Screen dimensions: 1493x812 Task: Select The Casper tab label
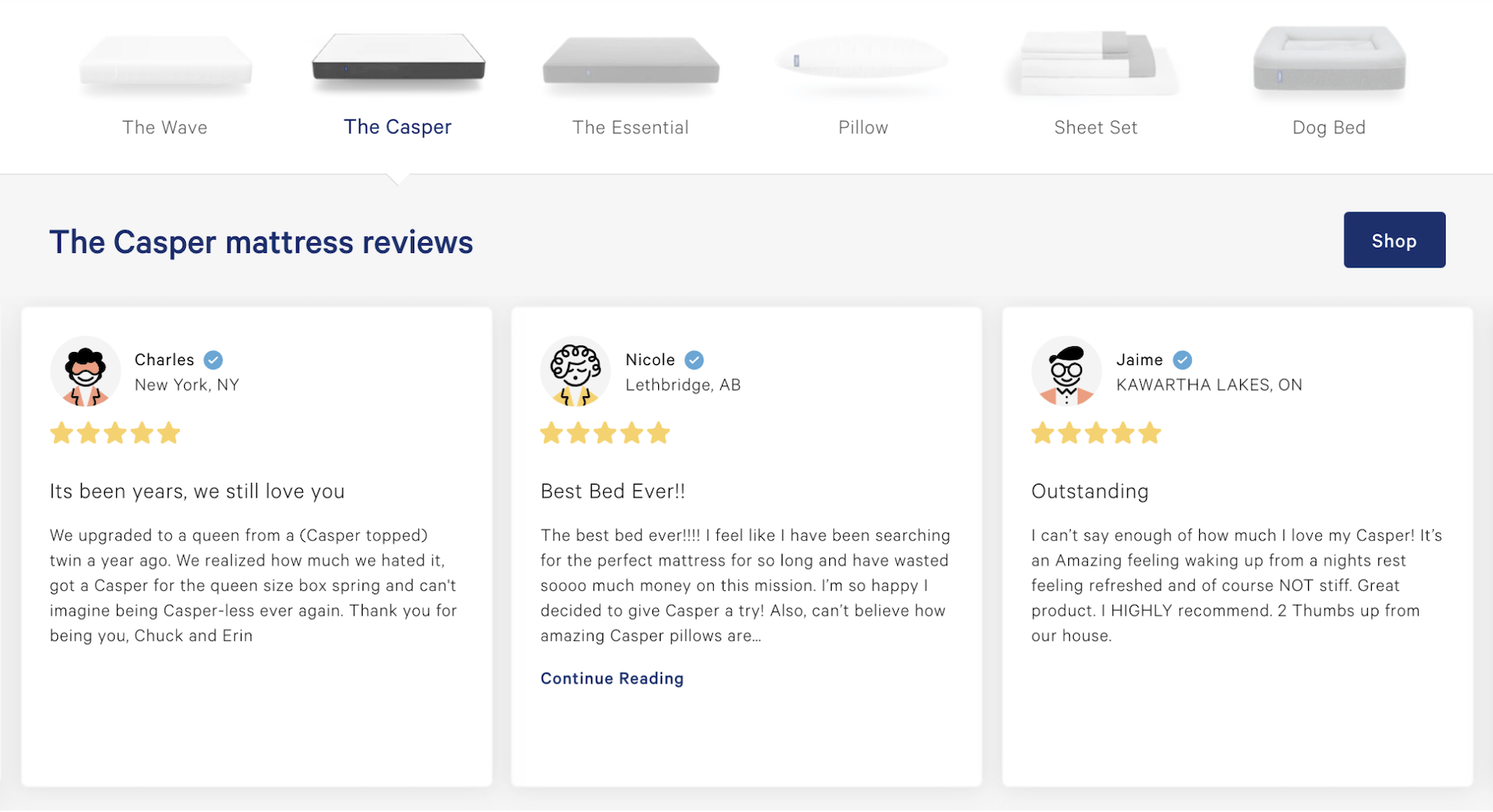(397, 127)
